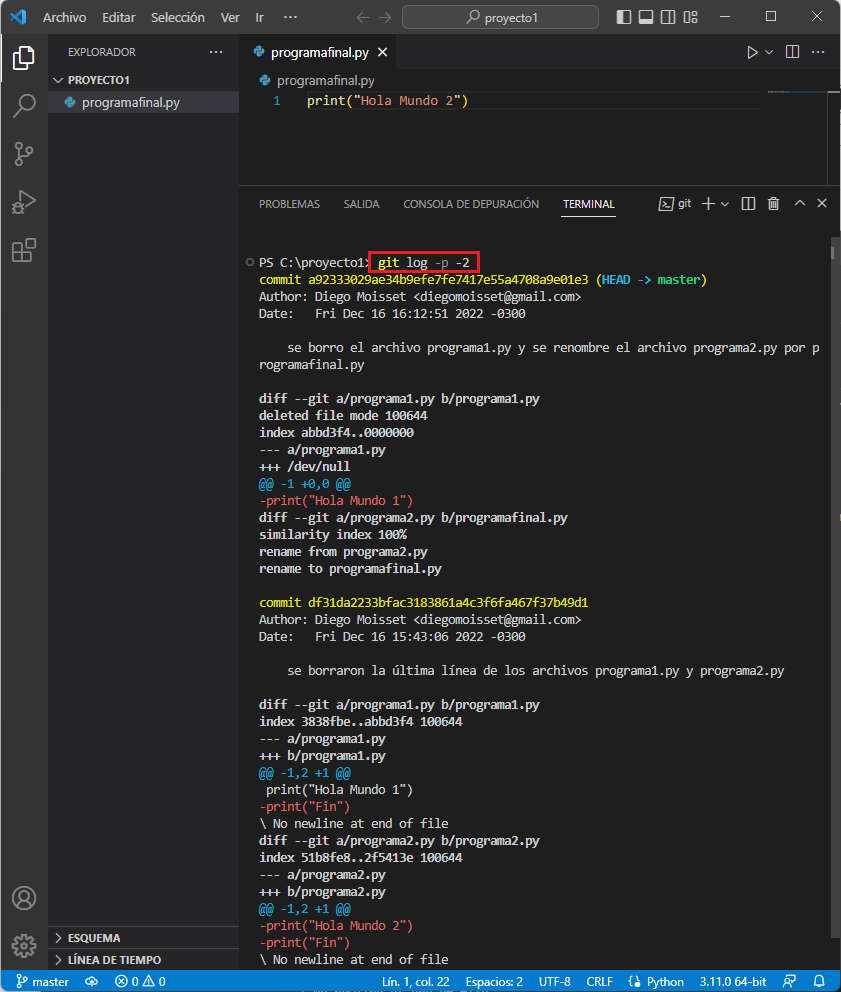Click the terminal vertical scrollbar

pos(835,588)
